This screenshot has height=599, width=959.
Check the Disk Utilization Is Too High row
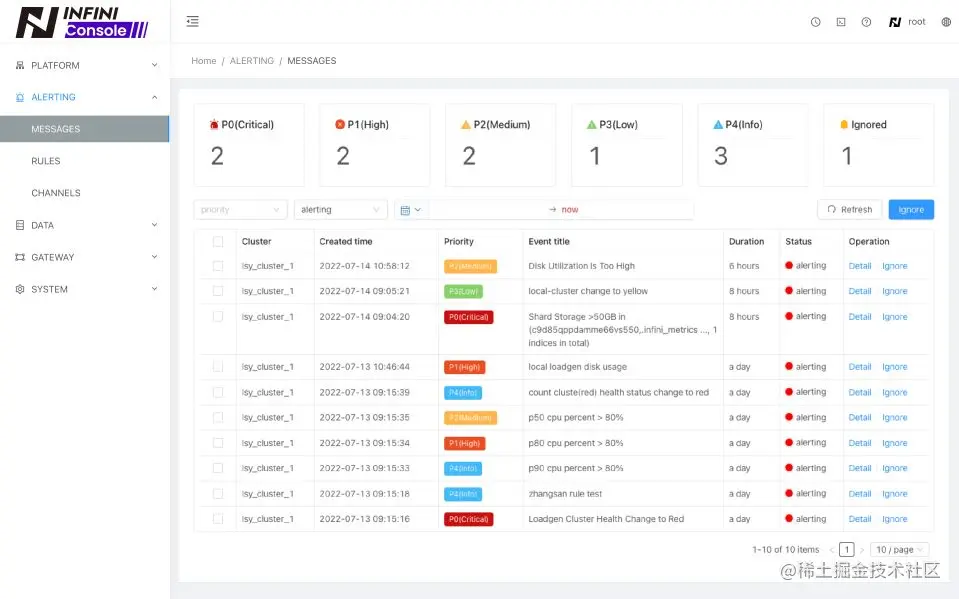tap(218, 266)
